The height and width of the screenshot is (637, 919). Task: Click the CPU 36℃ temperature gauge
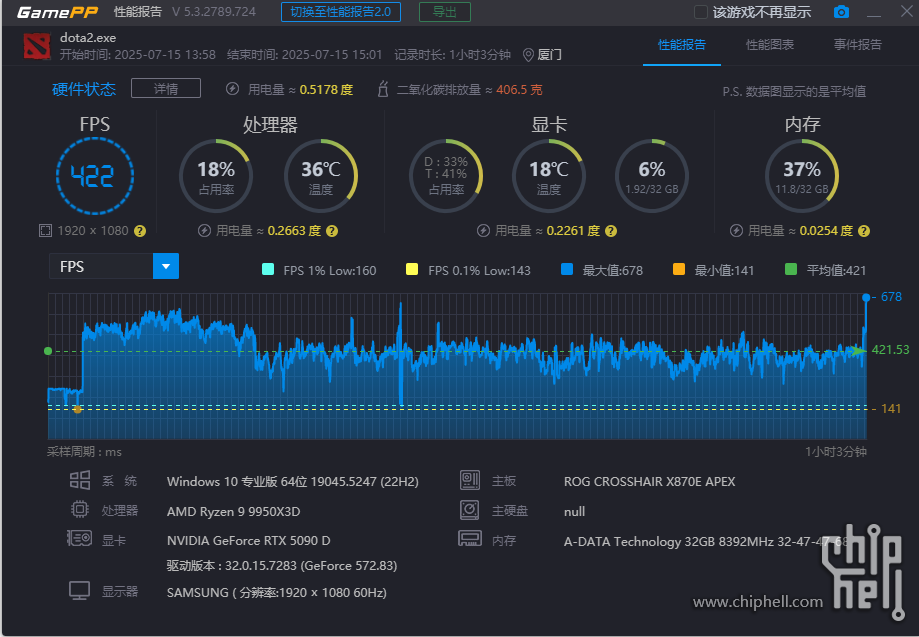pyautogui.click(x=321, y=176)
